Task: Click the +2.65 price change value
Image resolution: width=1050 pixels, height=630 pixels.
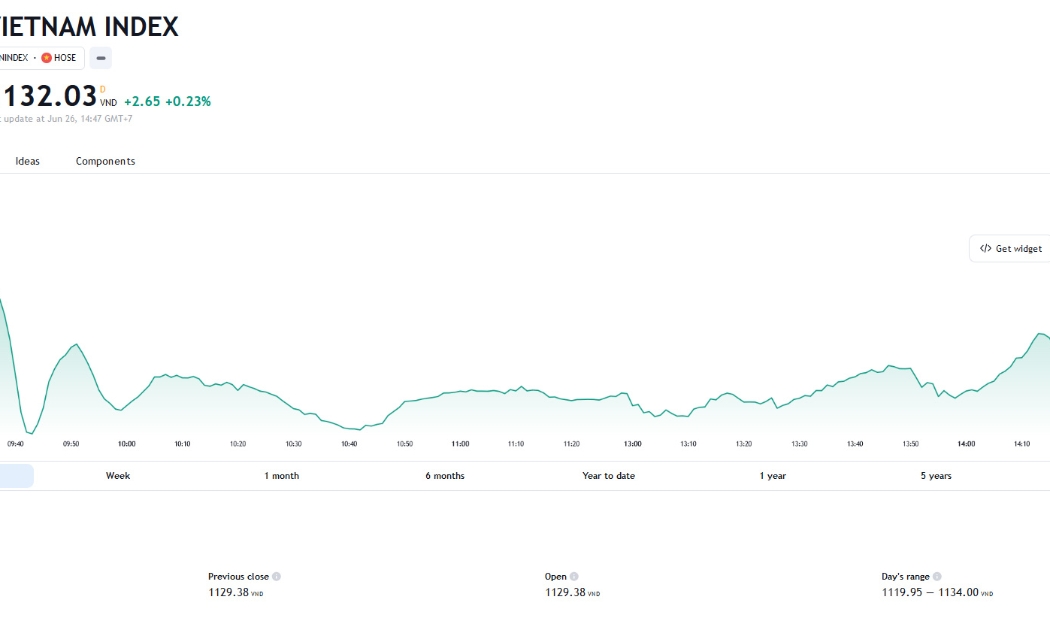Action: pos(142,101)
